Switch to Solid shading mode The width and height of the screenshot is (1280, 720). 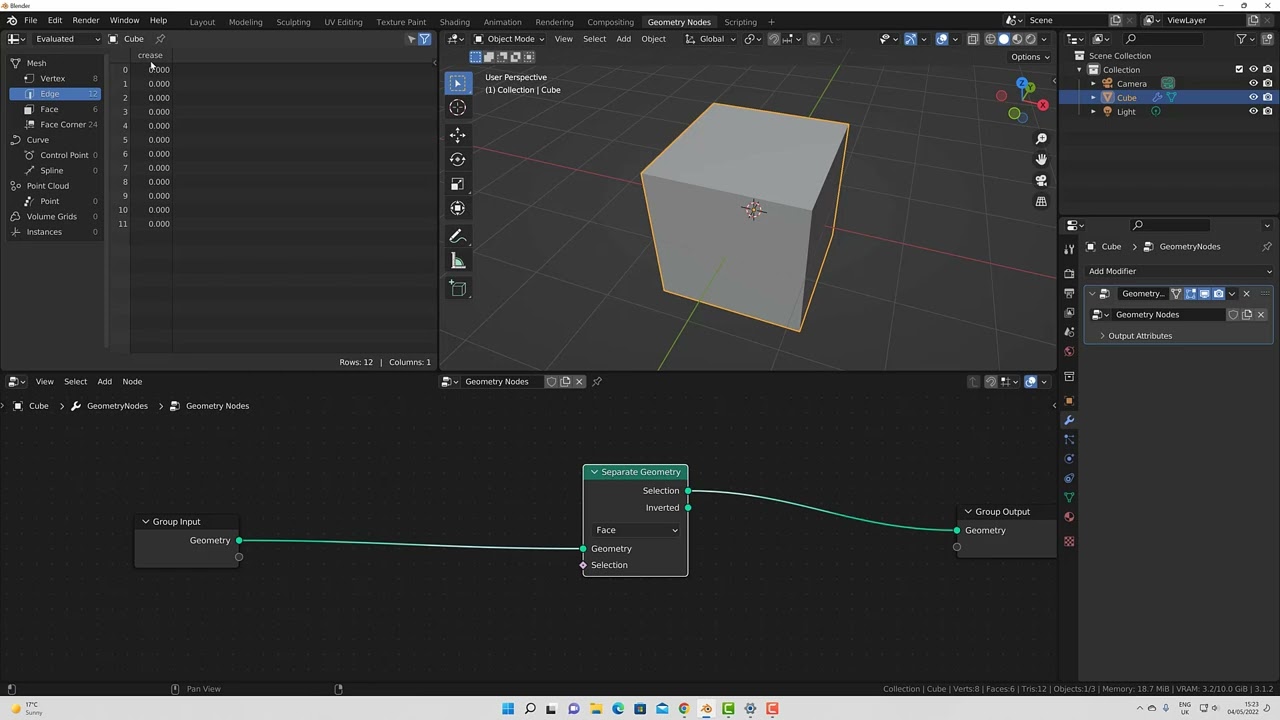1003,39
